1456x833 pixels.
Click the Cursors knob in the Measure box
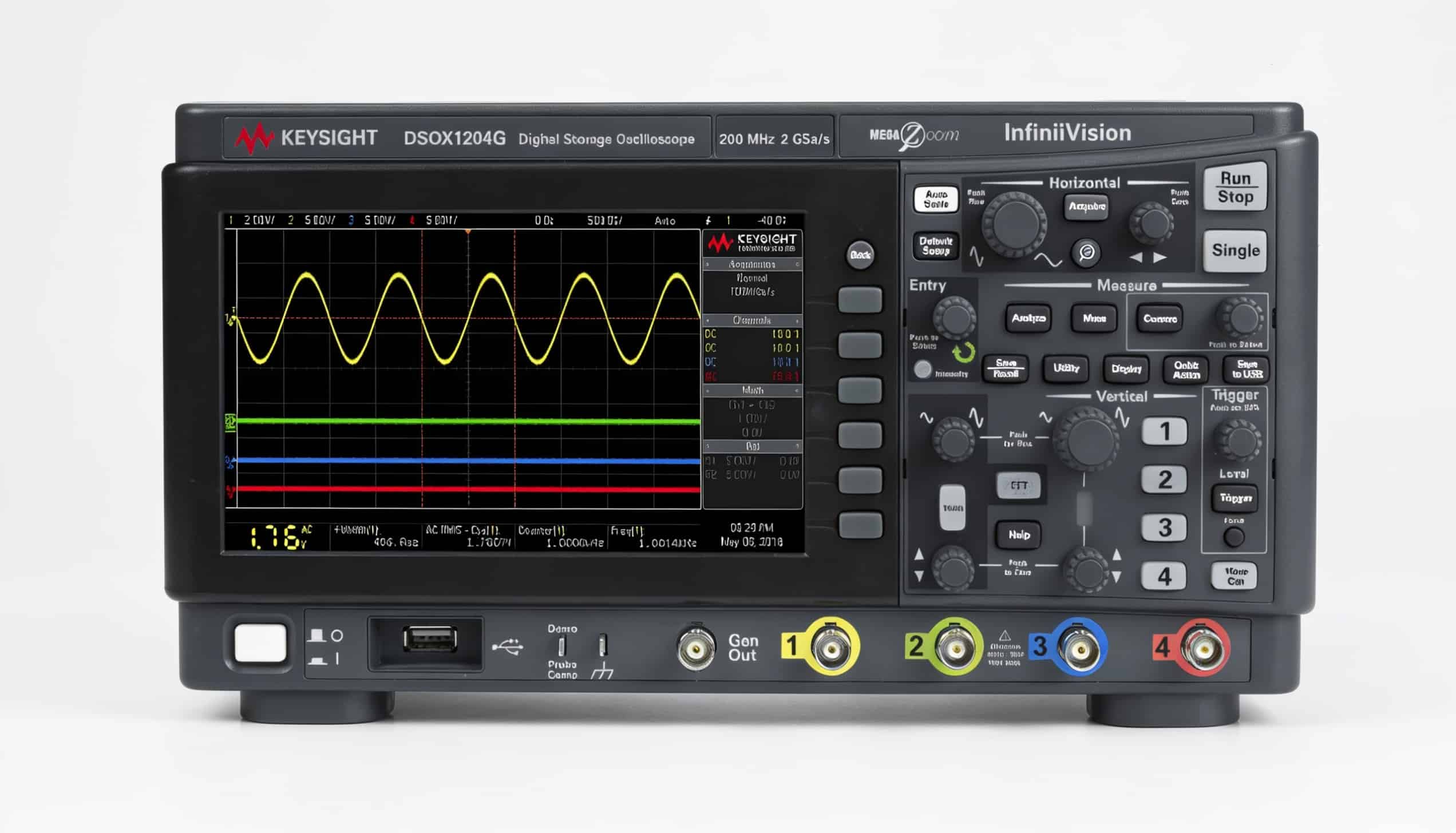pyautogui.click(x=1239, y=319)
